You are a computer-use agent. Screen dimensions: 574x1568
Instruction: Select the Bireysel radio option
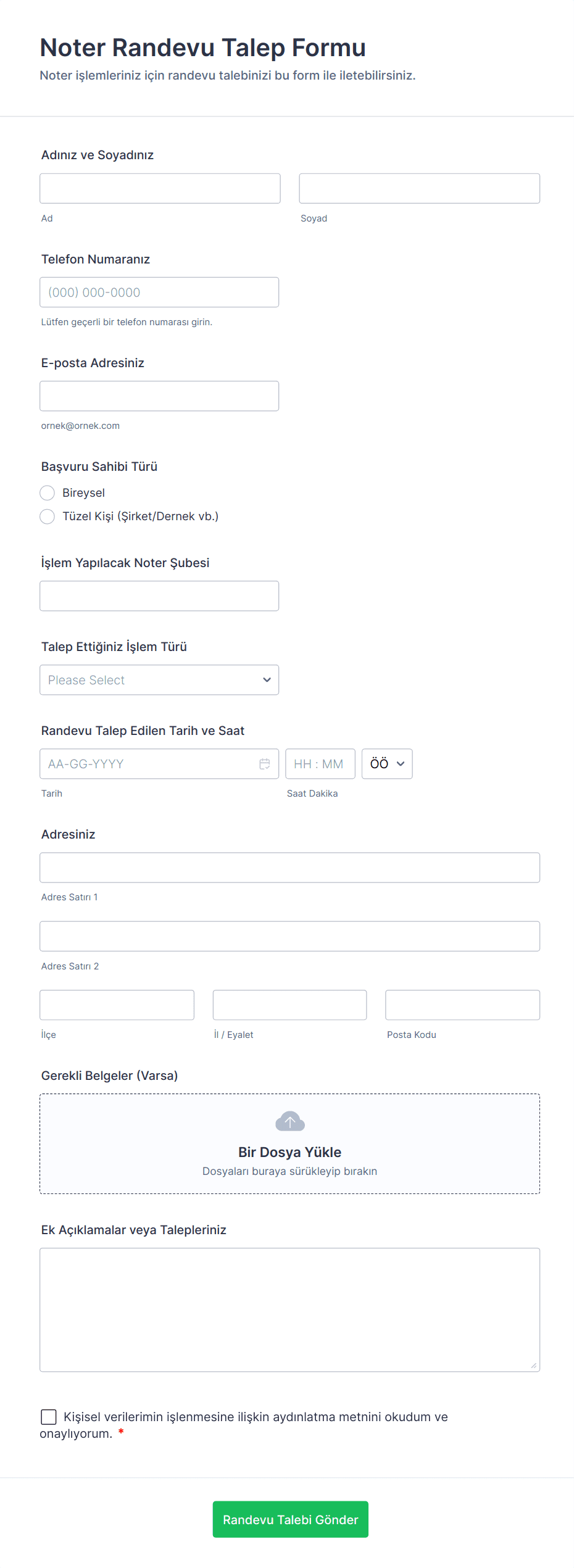pyautogui.click(x=48, y=493)
